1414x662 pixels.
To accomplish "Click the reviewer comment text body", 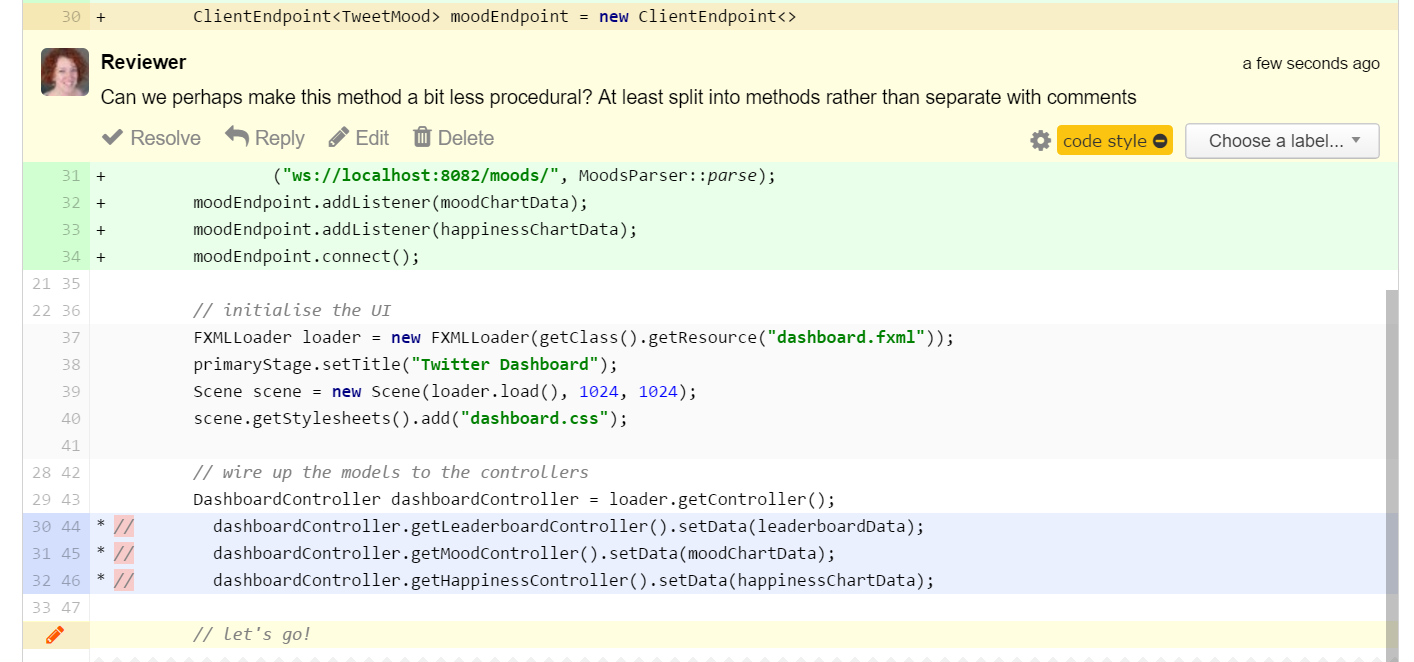I will pos(618,97).
